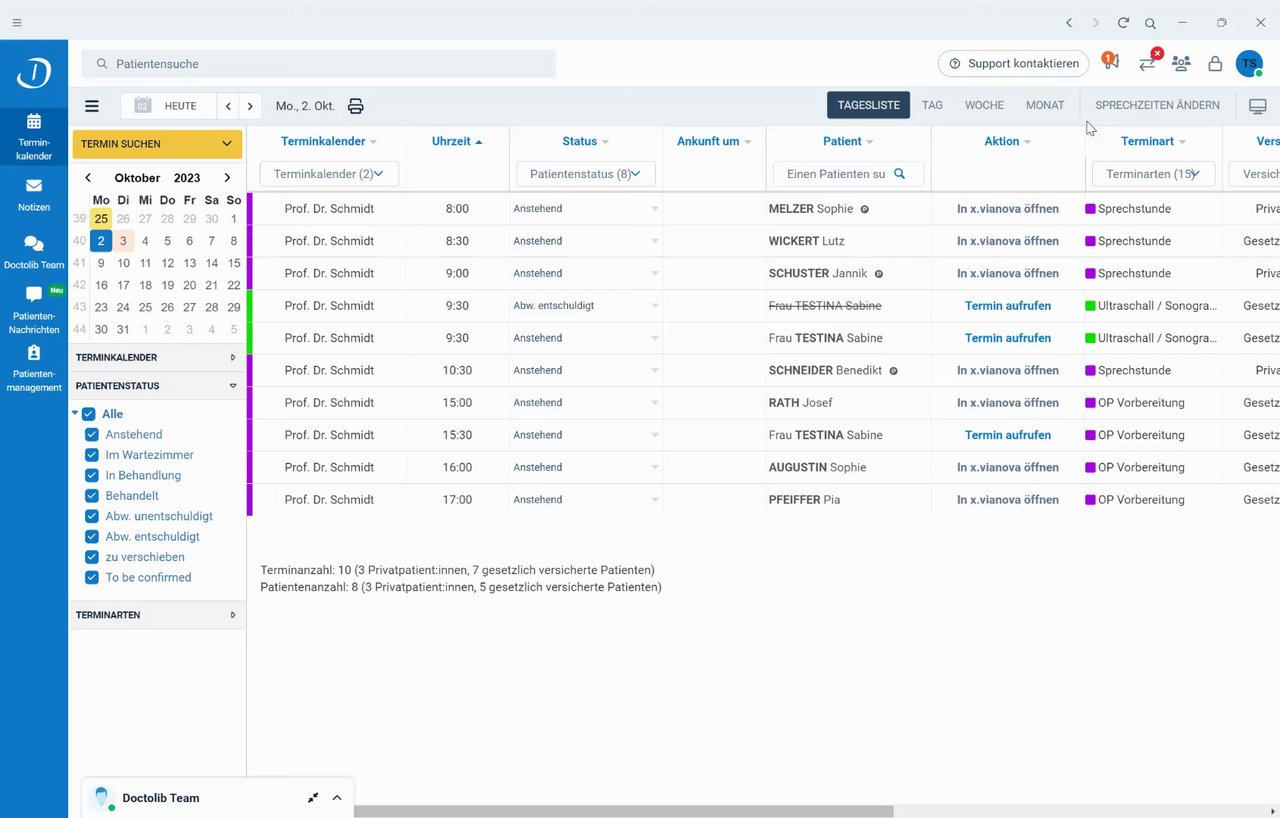The image size is (1280, 818).
Task: Click Termin aufrufen for 15:30 appointment
Action: (1007, 435)
